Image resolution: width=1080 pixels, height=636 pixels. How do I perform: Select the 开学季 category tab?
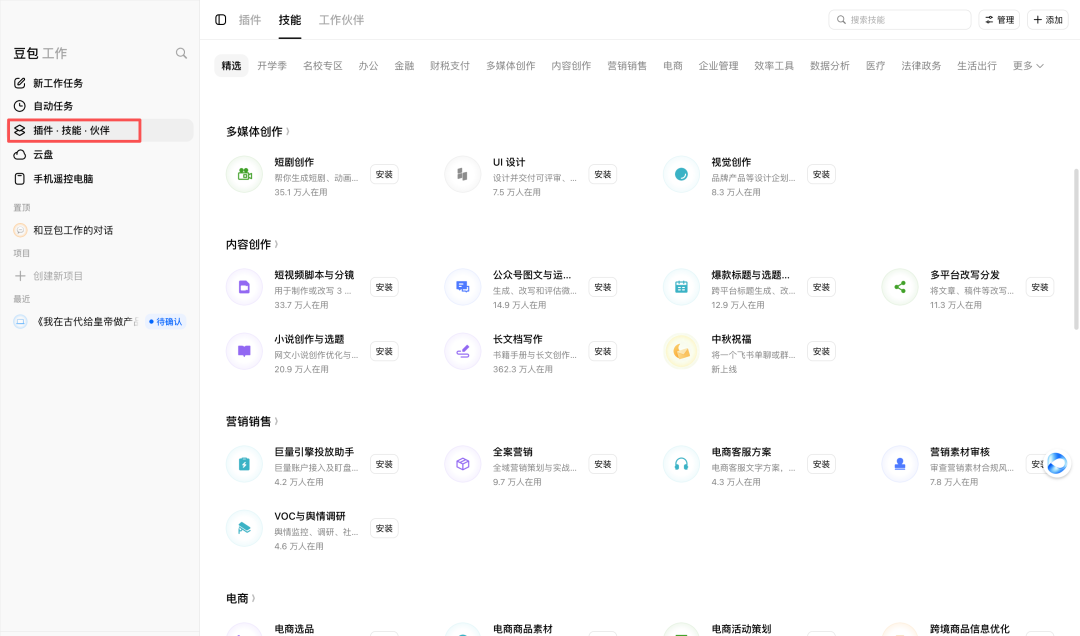pyautogui.click(x=271, y=65)
